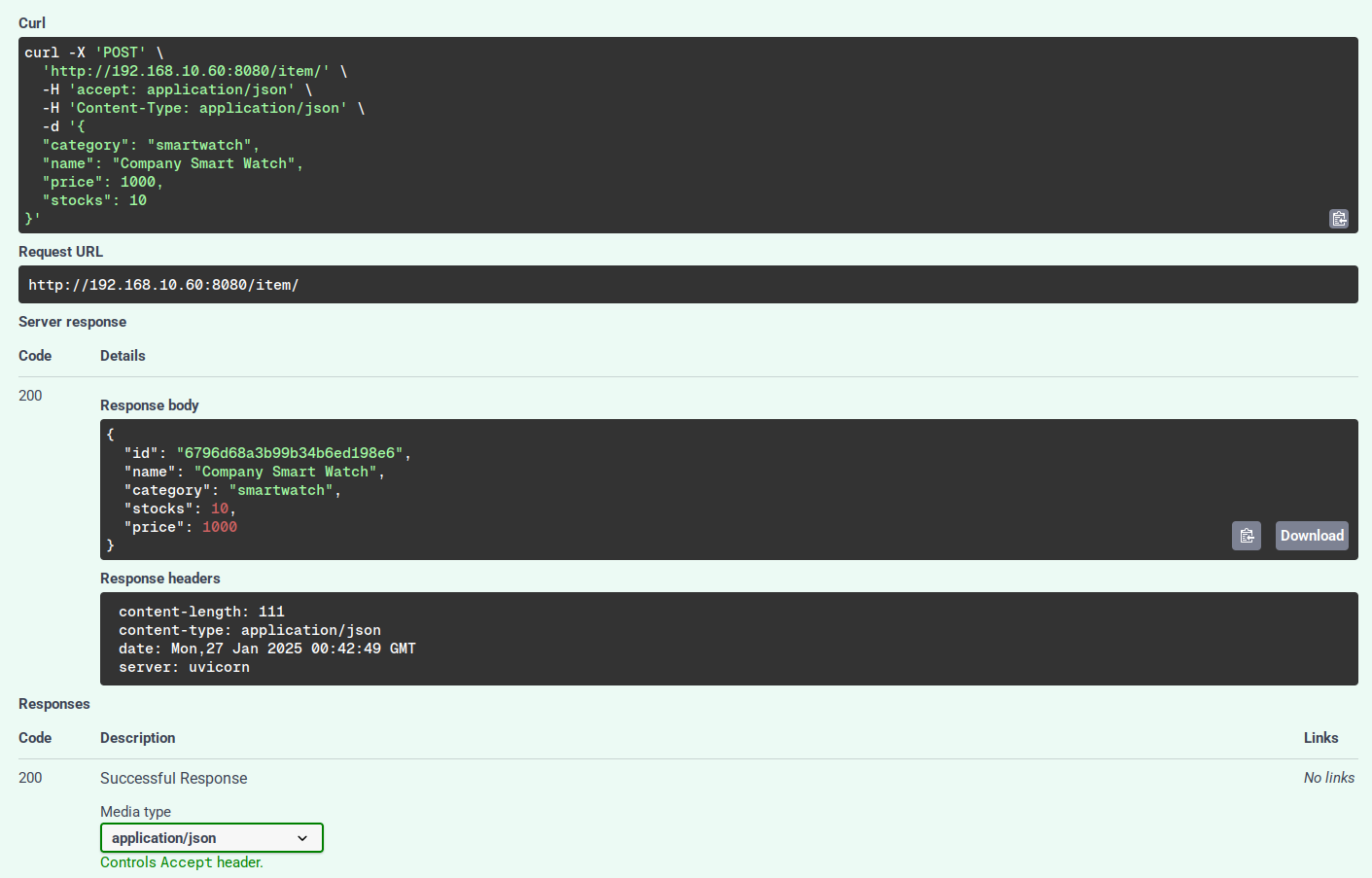This screenshot has height=878, width=1372.
Task: Copy the response body to clipboard
Action: [1246, 536]
